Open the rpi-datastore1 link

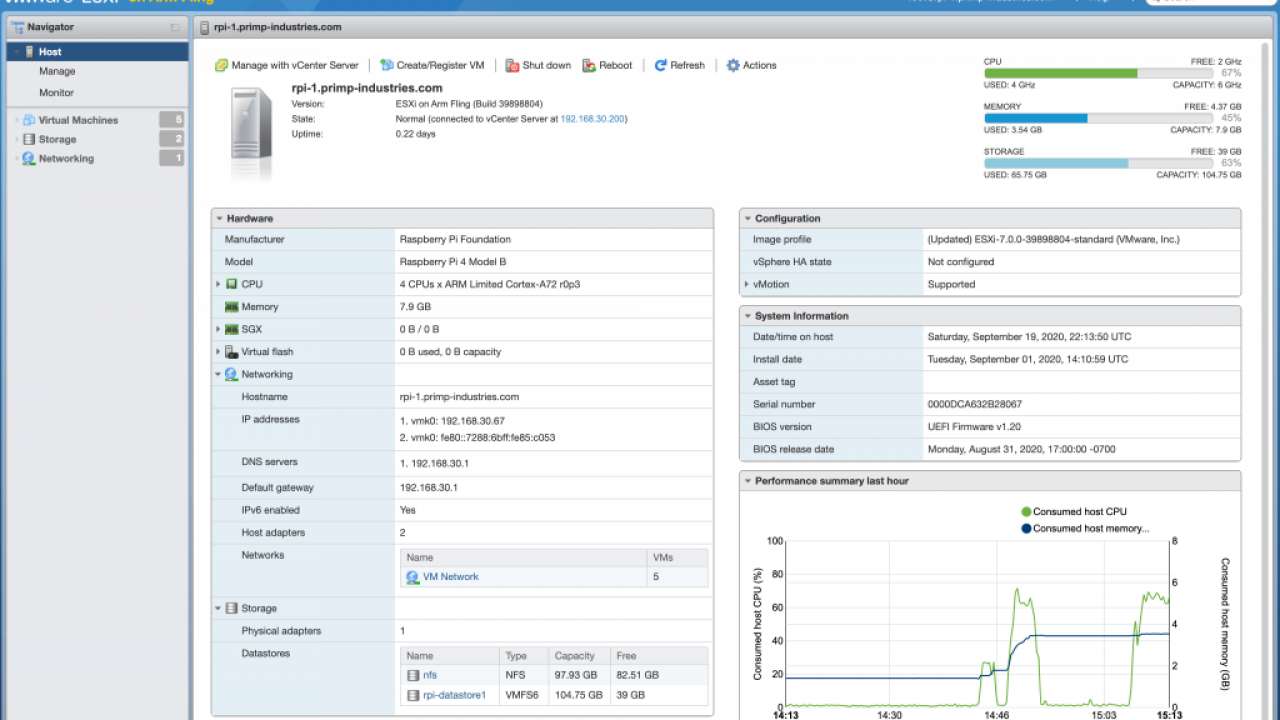click(454, 695)
